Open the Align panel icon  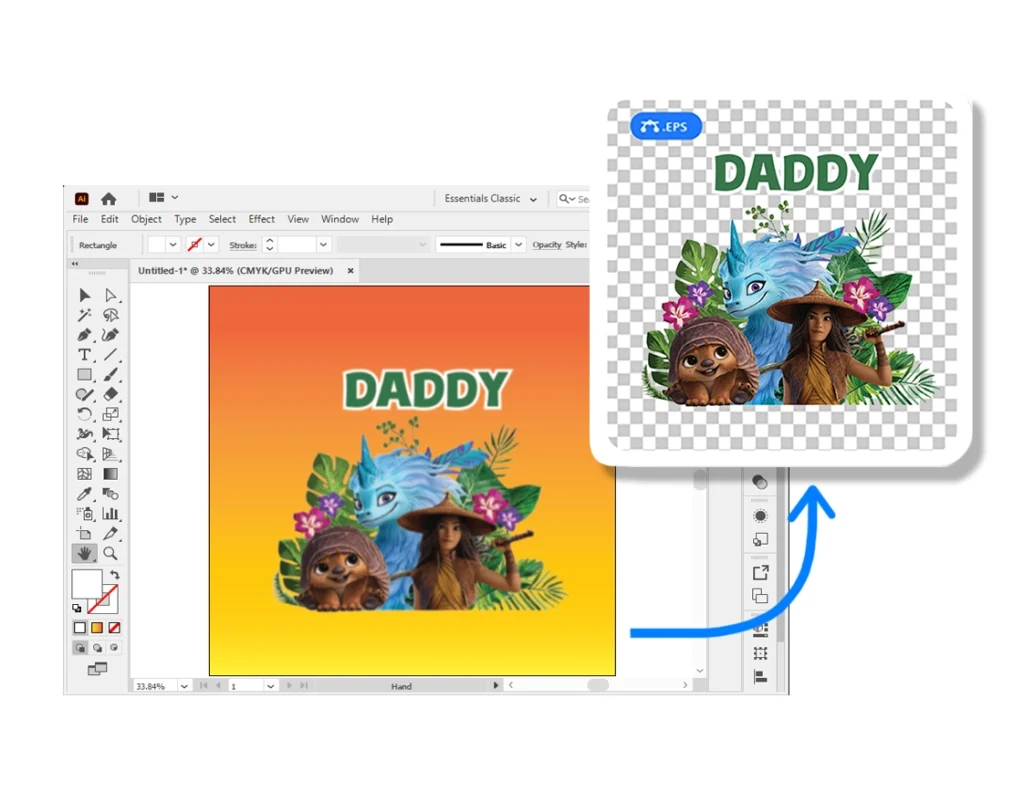click(760, 677)
